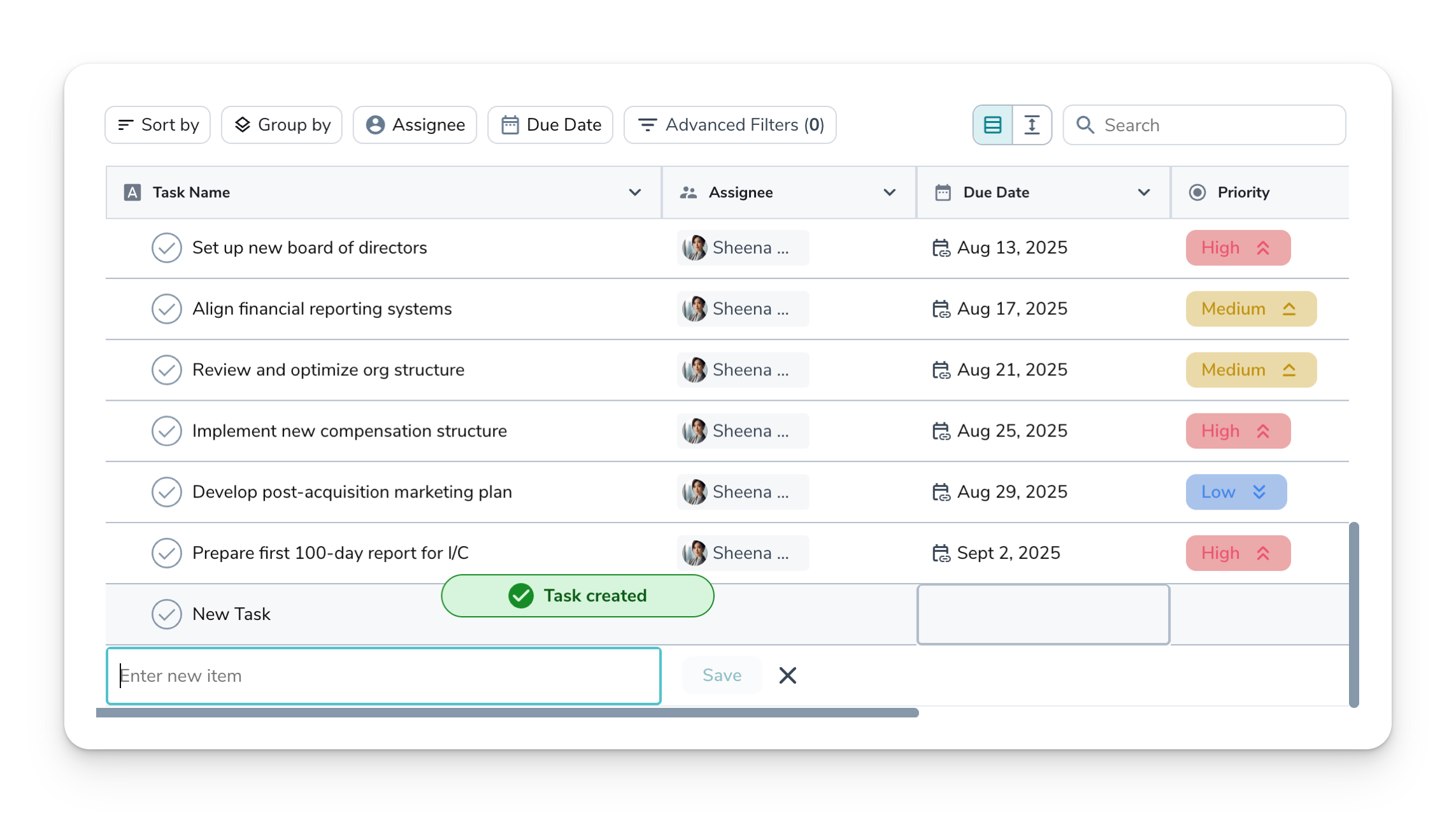Switch to compact row view icon
The image size is (1456, 813).
992,125
